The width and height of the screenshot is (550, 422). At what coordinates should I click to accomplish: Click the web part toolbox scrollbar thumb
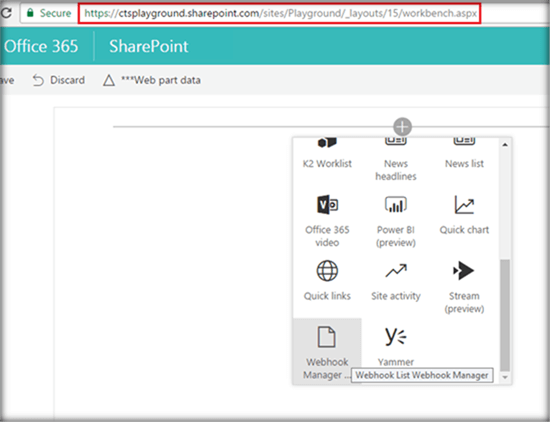[505, 315]
